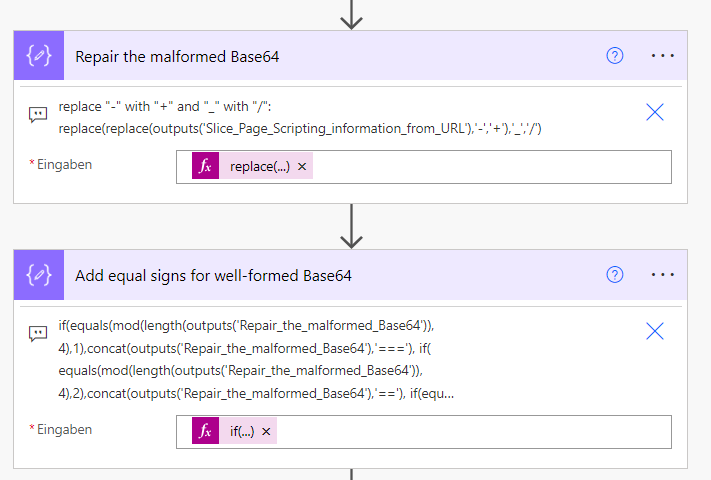711x480 pixels.
Task: Select Repair the malformed Base64 title
Action: click(177, 57)
